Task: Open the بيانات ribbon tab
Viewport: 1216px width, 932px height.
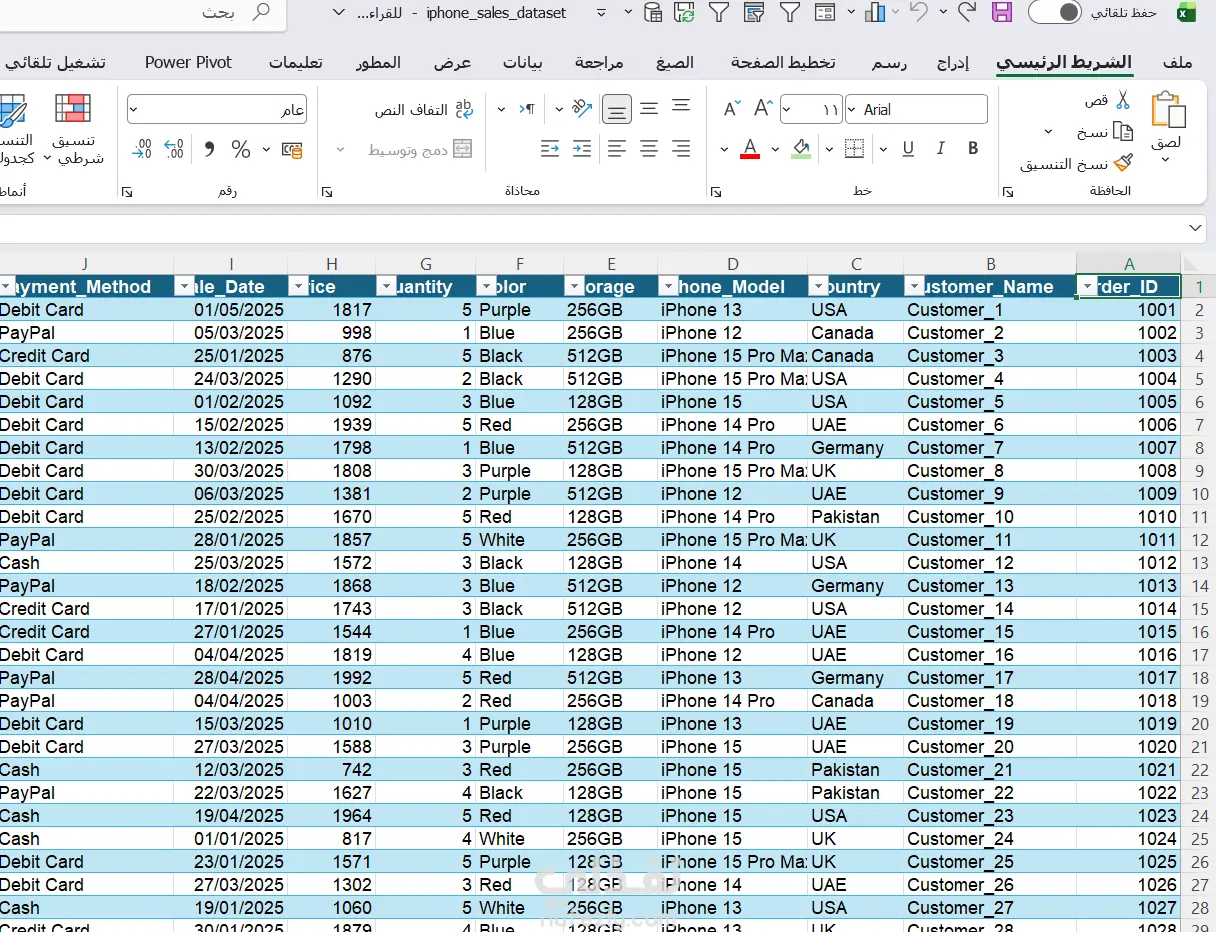Action: coord(522,62)
